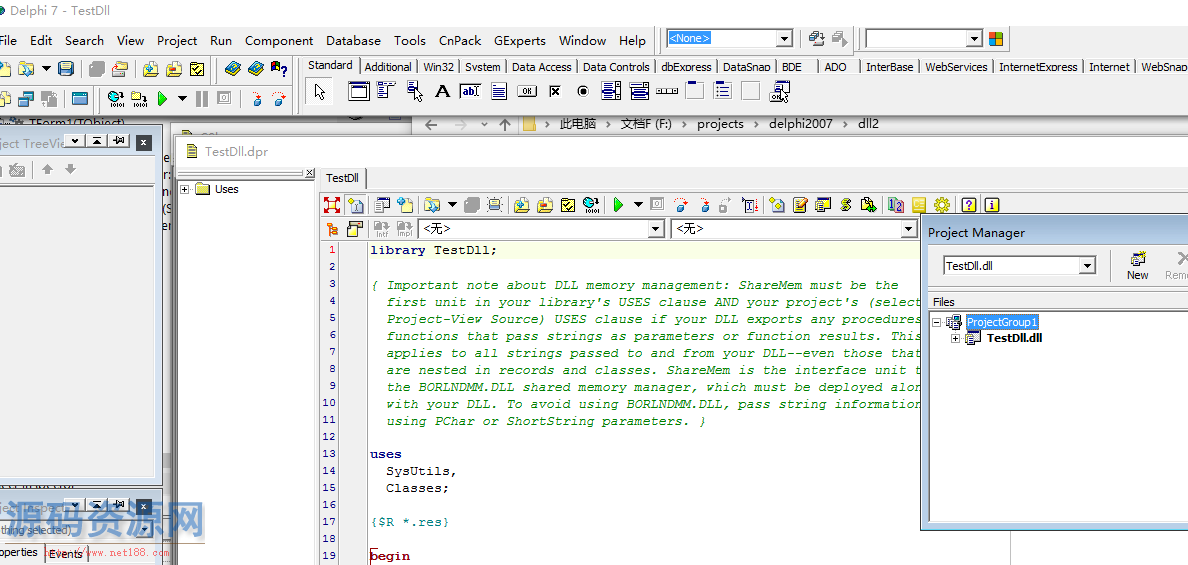This screenshot has width=1188, height=565.
Task: Click the info 'i' icon in editor toolbar
Action: 992,204
